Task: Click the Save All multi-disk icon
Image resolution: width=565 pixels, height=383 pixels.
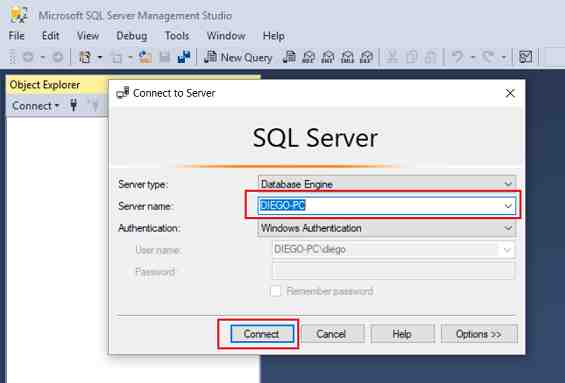Action: click(x=184, y=57)
